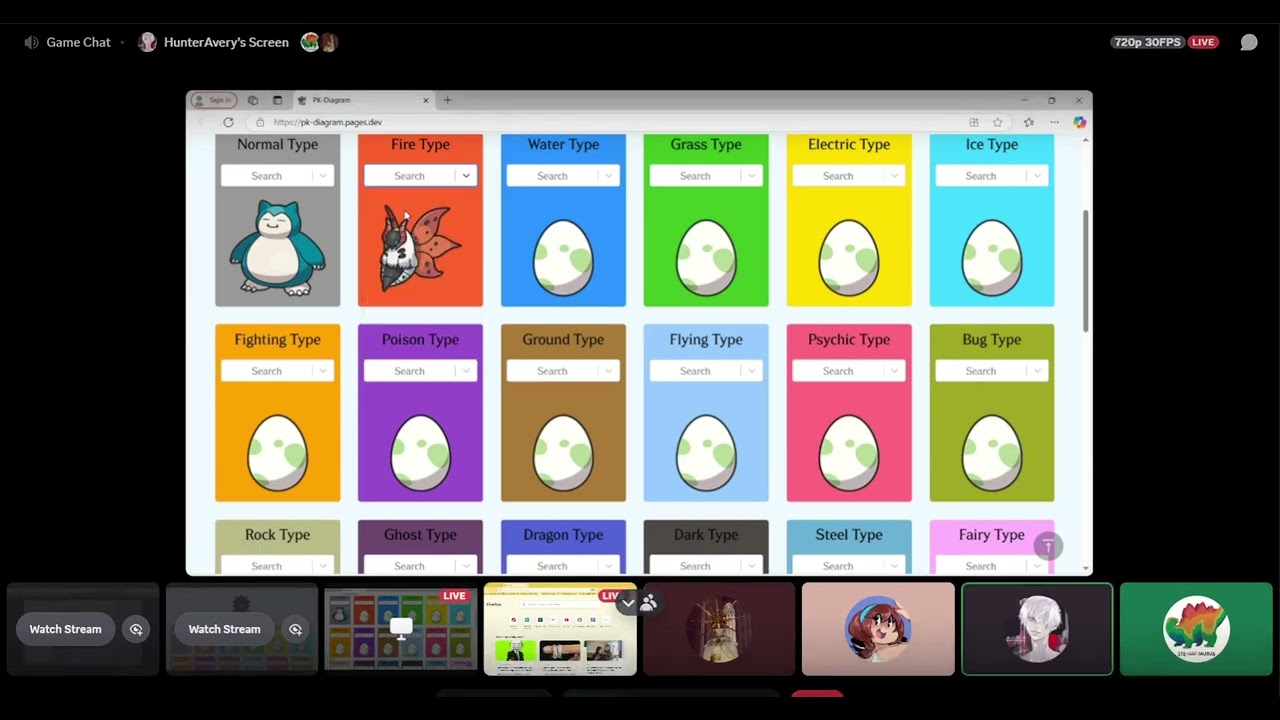Close the PK-Diagram browser tab
This screenshot has width=1280, height=720.
pos(426,100)
